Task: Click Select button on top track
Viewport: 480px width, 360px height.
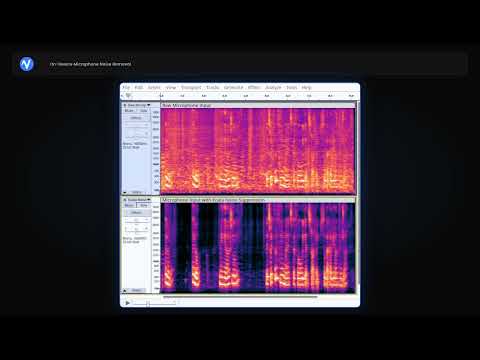Action: pyautogui.click(x=137, y=192)
